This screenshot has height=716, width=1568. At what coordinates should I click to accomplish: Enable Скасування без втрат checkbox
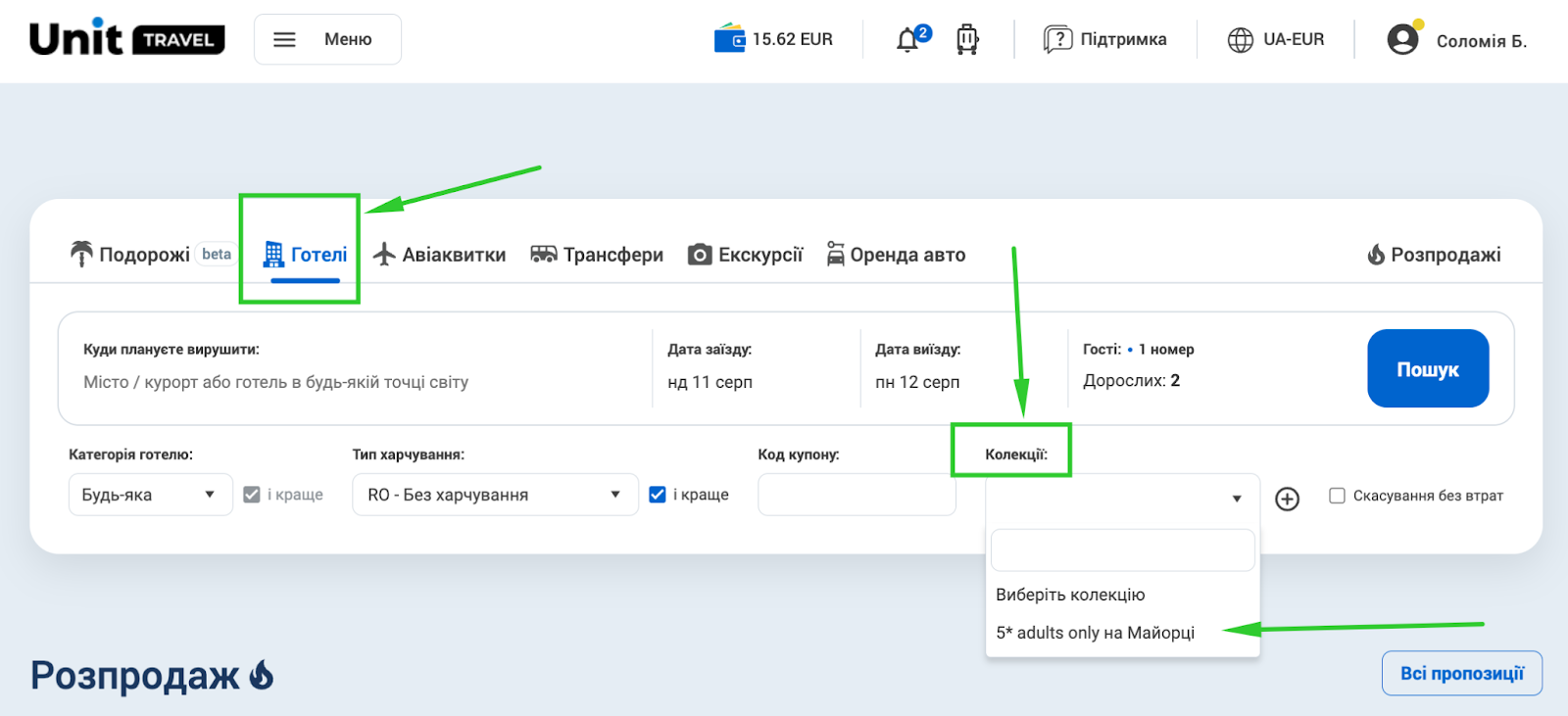pos(1337,496)
